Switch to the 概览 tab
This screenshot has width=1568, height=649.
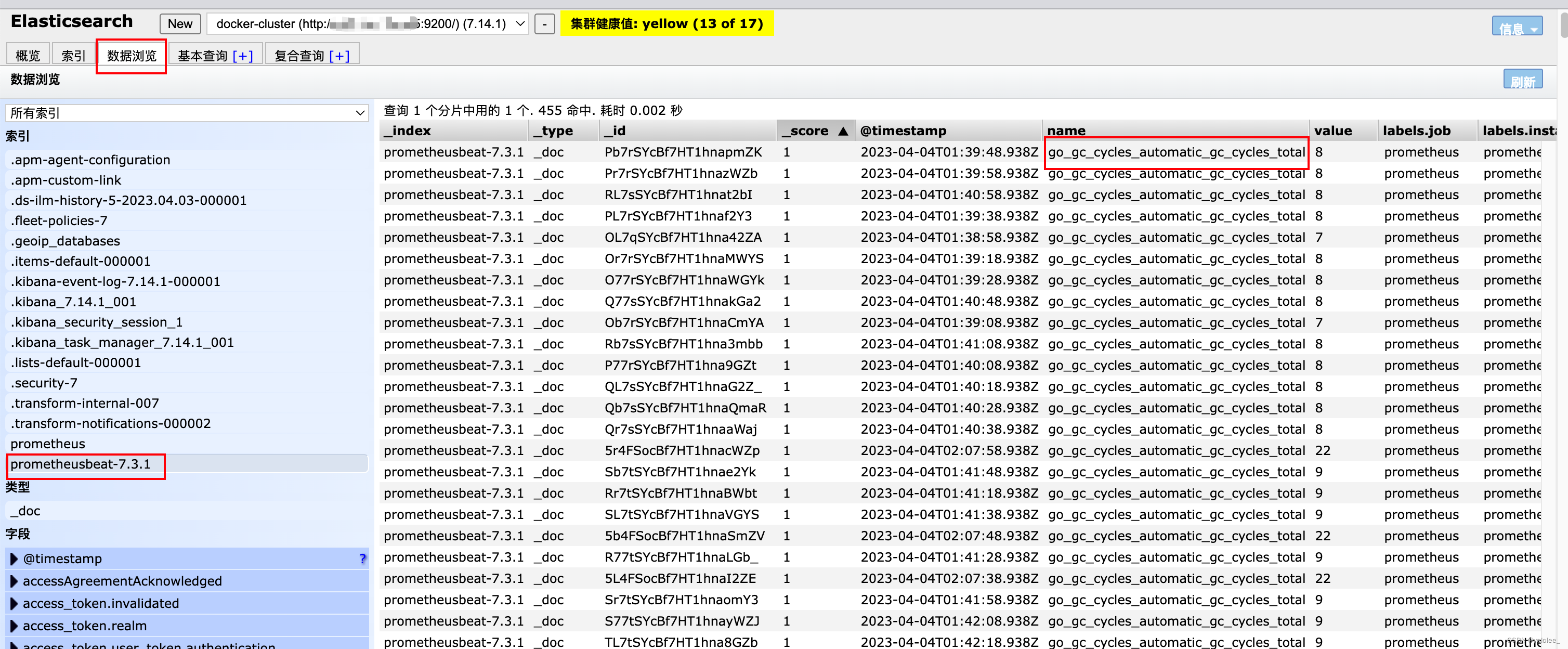tap(28, 56)
